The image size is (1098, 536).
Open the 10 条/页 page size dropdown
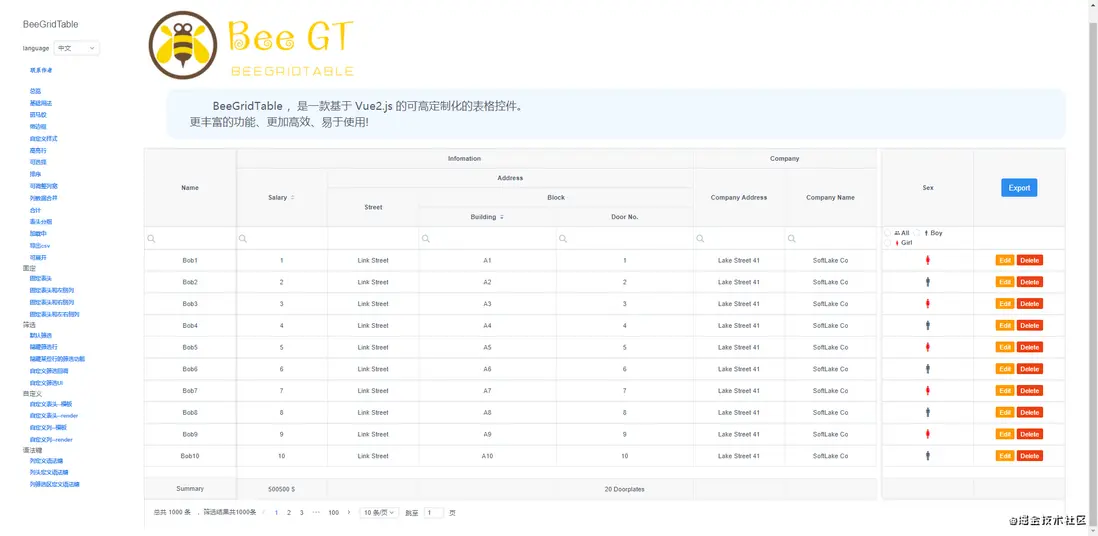tap(380, 513)
